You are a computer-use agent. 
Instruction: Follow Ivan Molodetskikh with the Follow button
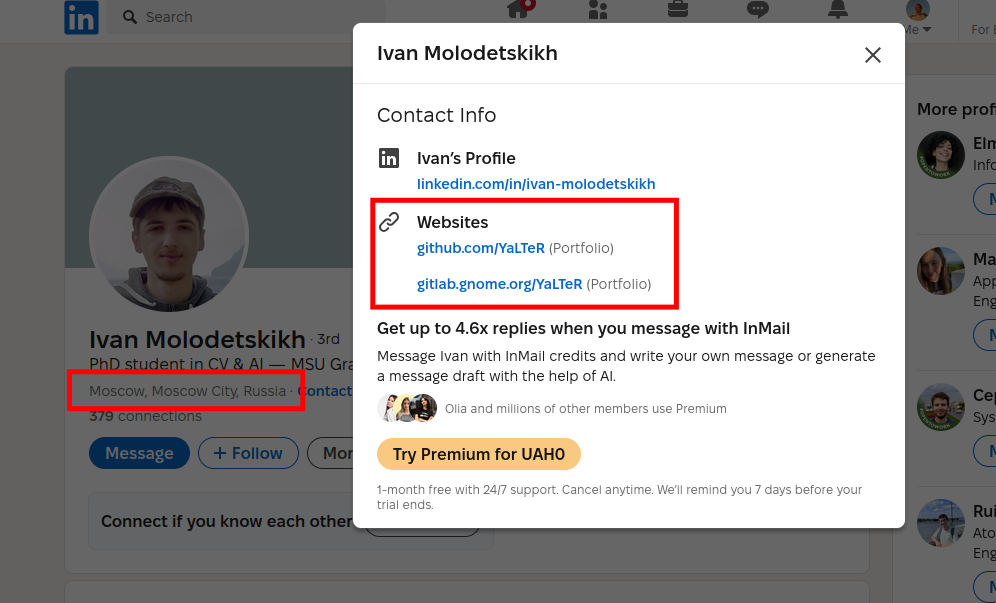point(248,453)
